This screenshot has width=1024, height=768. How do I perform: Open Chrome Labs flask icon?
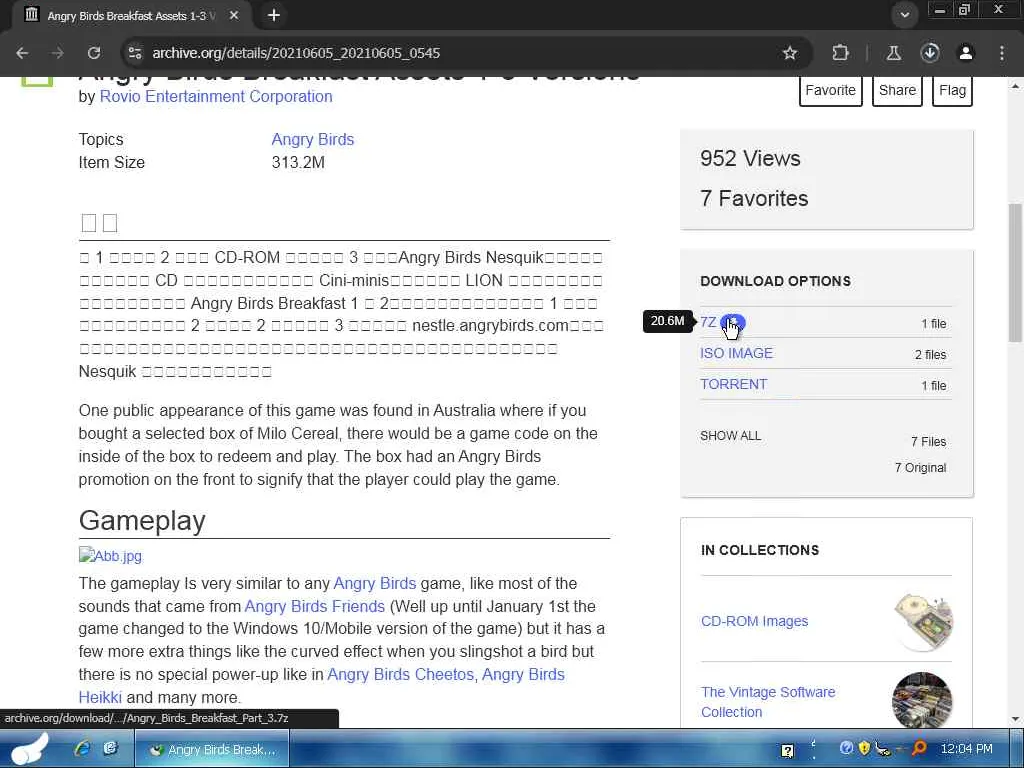(893, 53)
